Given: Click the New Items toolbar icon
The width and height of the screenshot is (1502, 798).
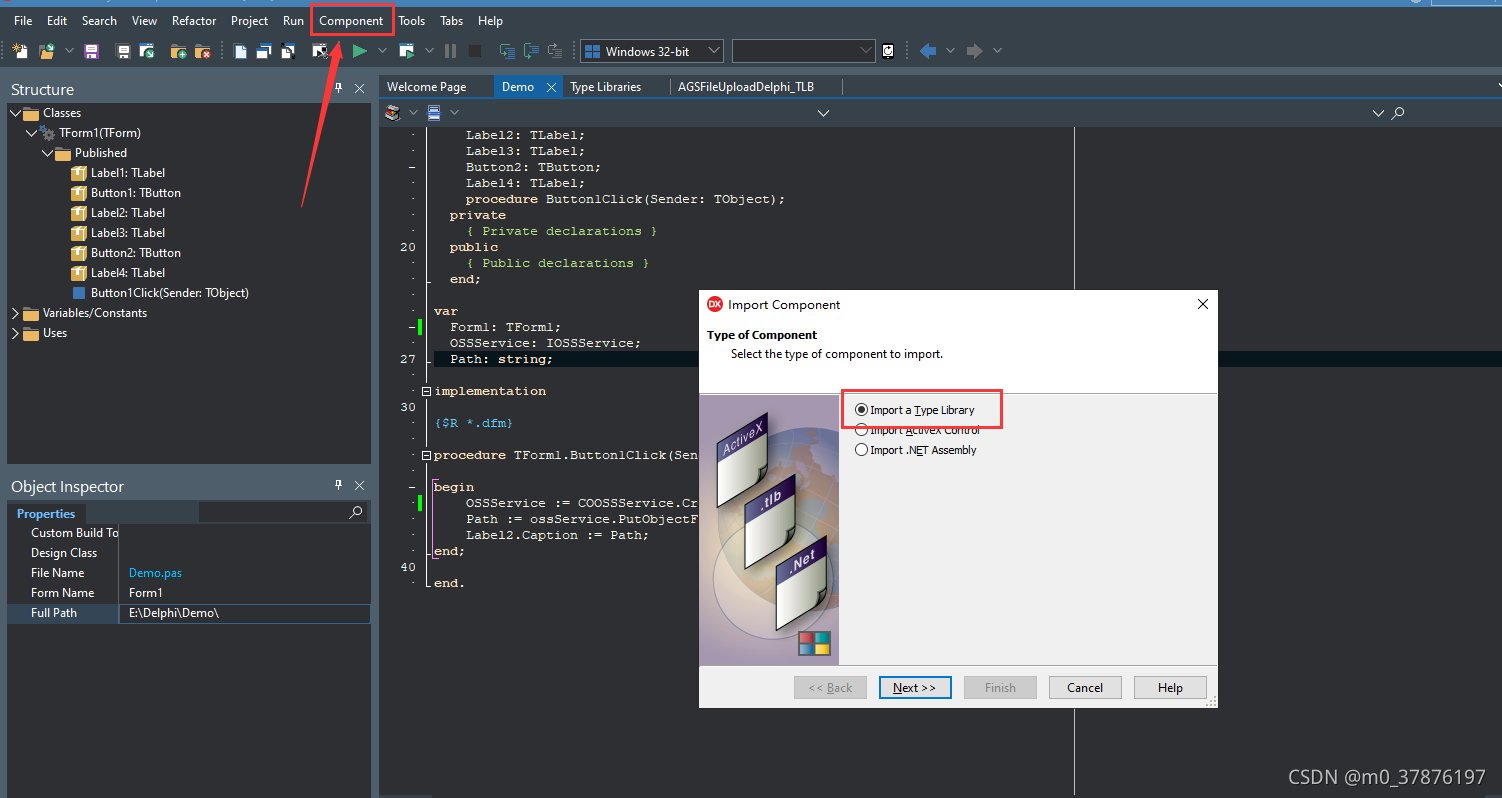Looking at the screenshot, I should [20, 51].
